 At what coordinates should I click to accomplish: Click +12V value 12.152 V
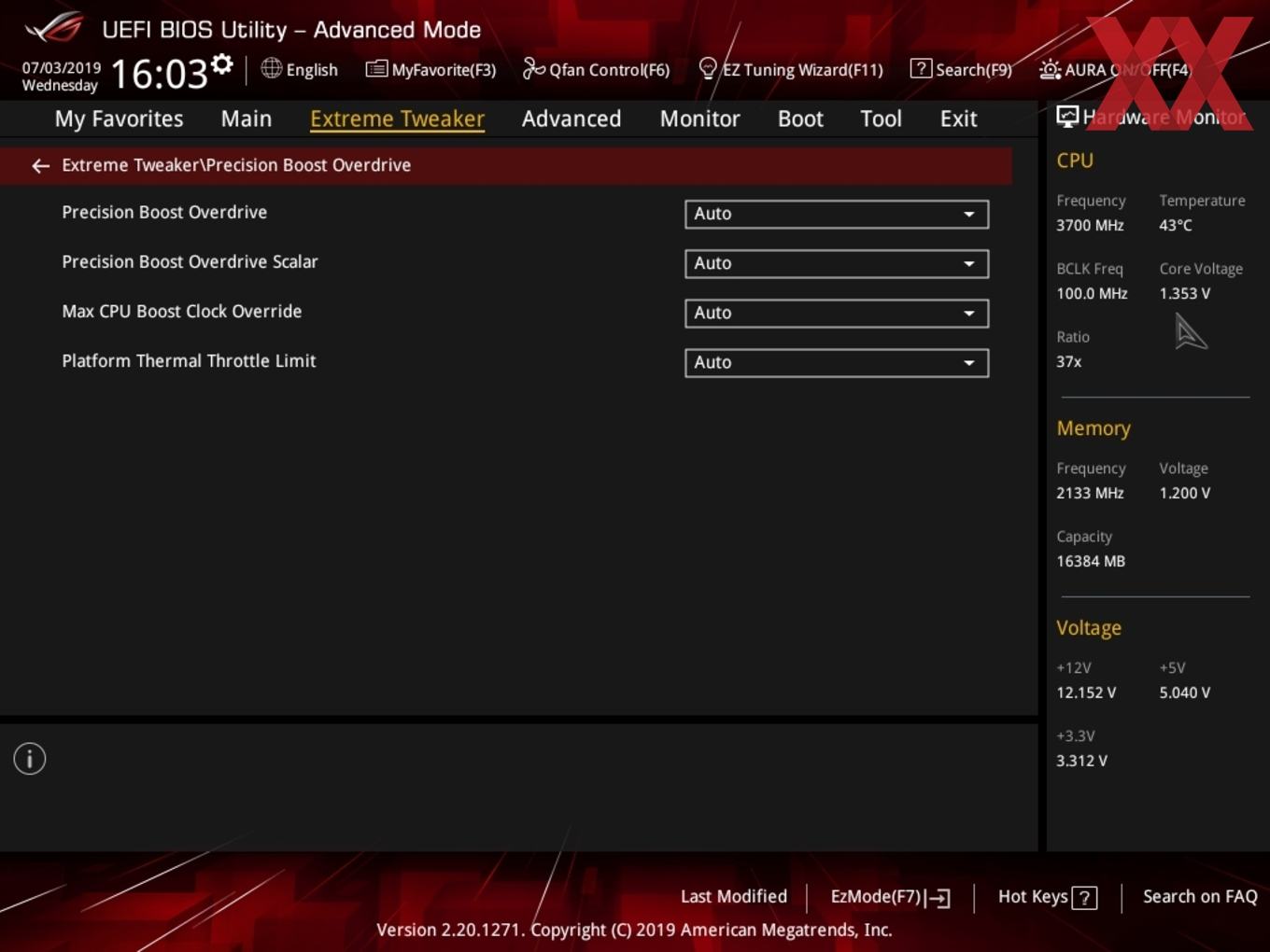[x=1086, y=693]
